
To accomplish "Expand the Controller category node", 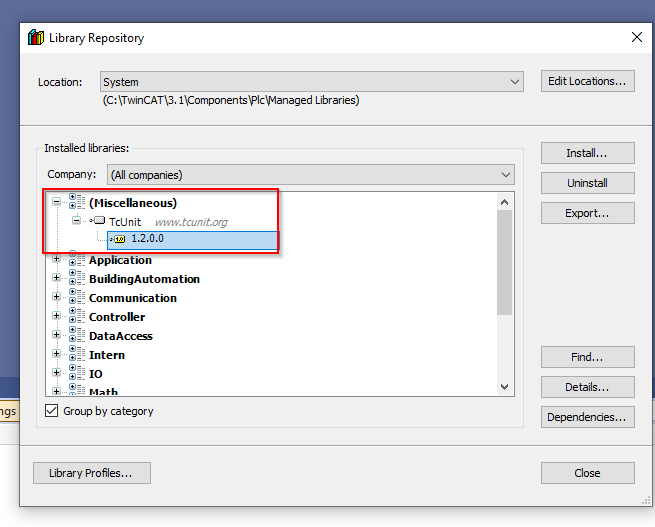I will click(x=56, y=315).
